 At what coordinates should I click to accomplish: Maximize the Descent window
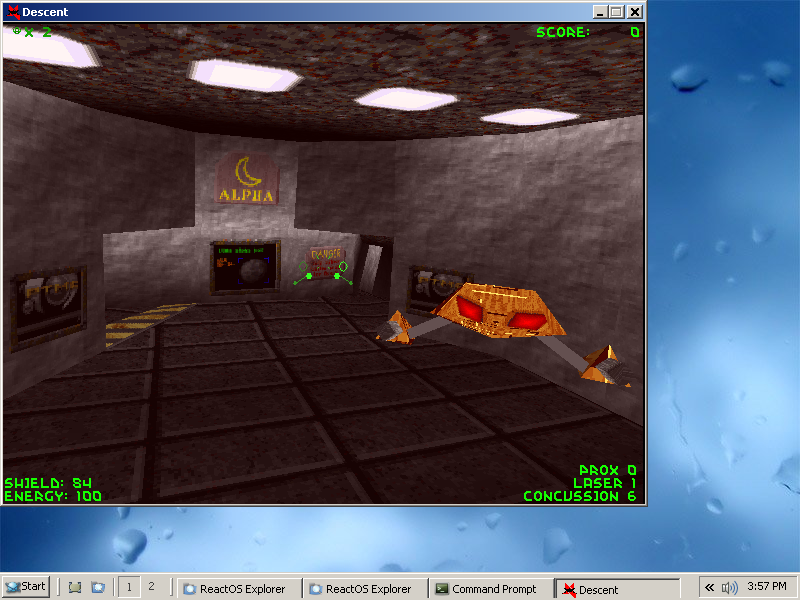coord(616,12)
